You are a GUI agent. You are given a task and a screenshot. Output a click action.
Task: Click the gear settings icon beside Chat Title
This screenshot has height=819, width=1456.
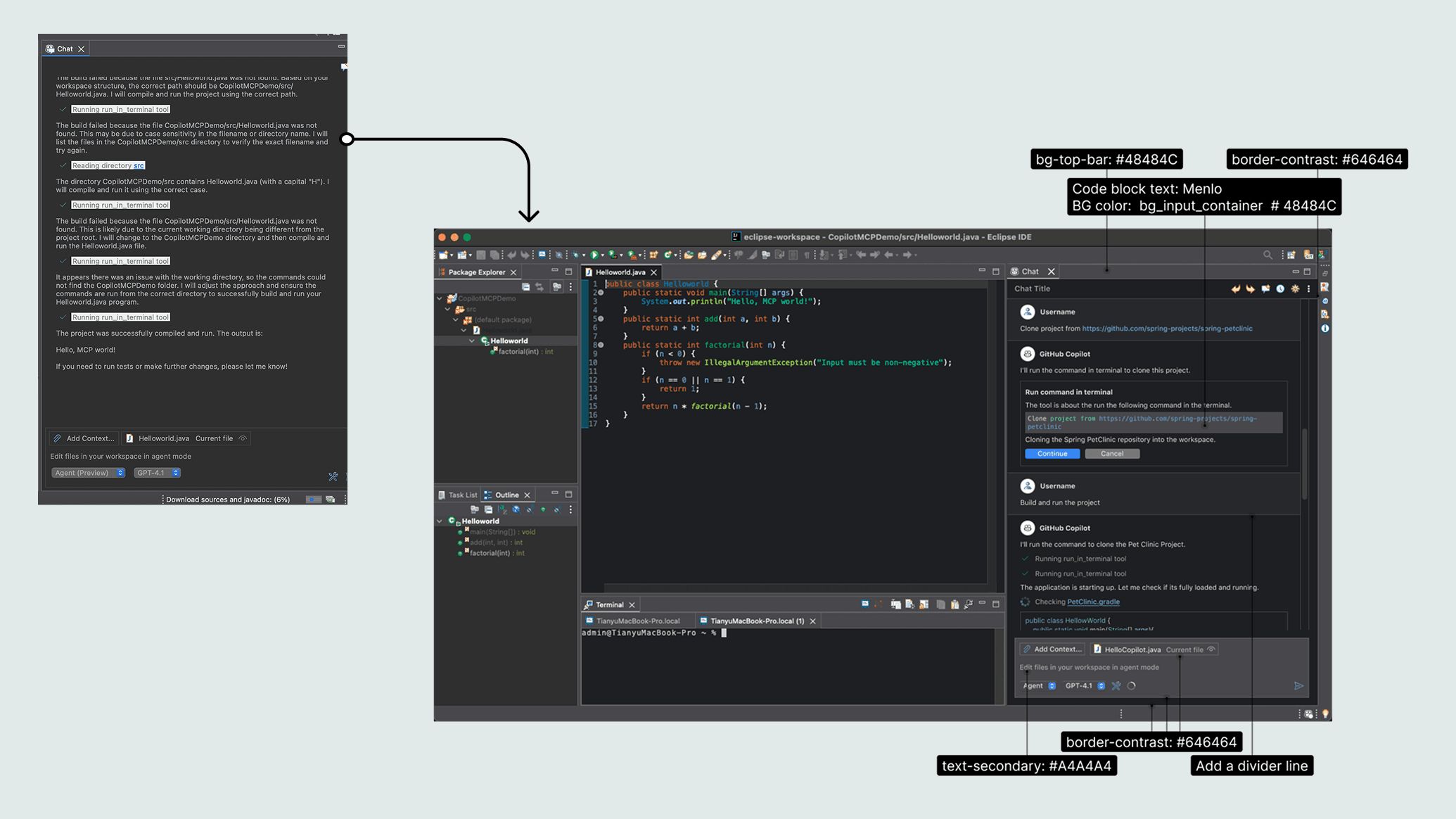1295,288
